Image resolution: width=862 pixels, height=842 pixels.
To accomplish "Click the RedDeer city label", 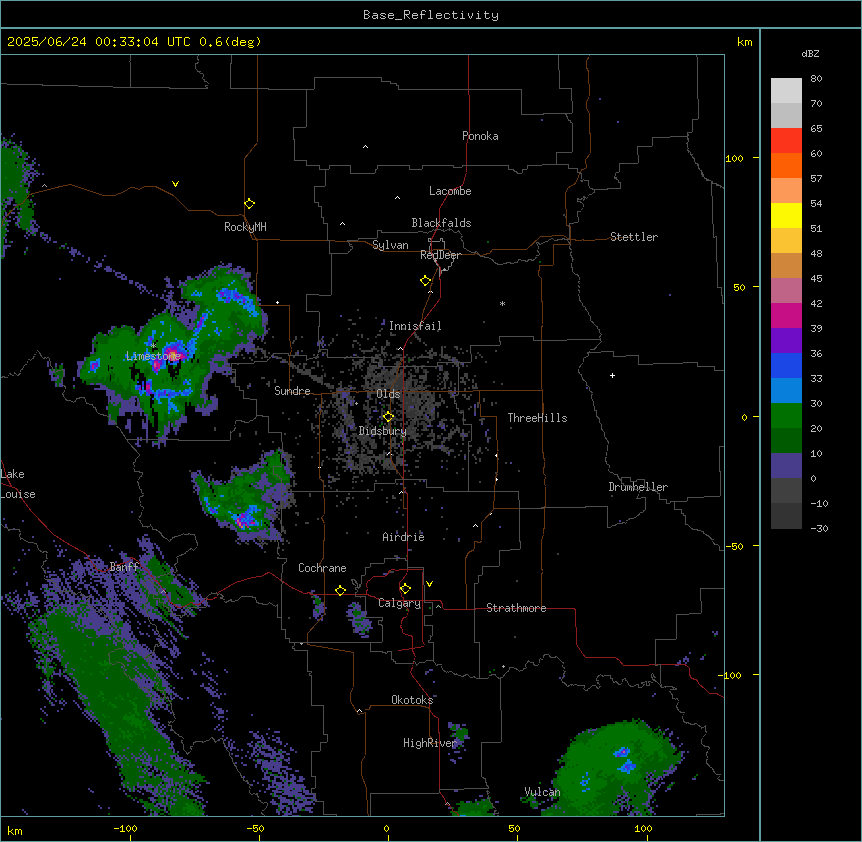I will click(440, 255).
